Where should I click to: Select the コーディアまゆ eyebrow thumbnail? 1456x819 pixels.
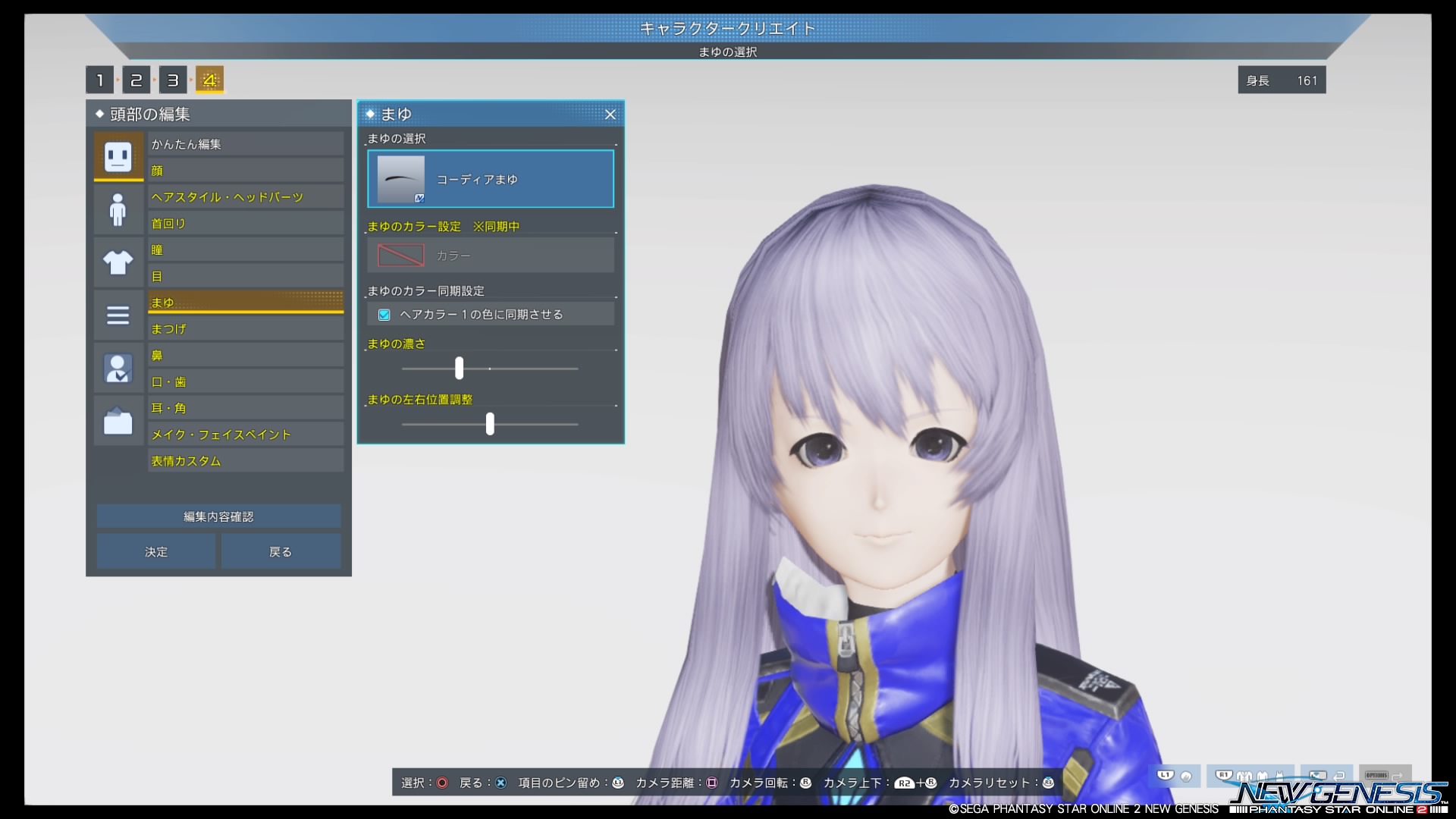tap(401, 179)
